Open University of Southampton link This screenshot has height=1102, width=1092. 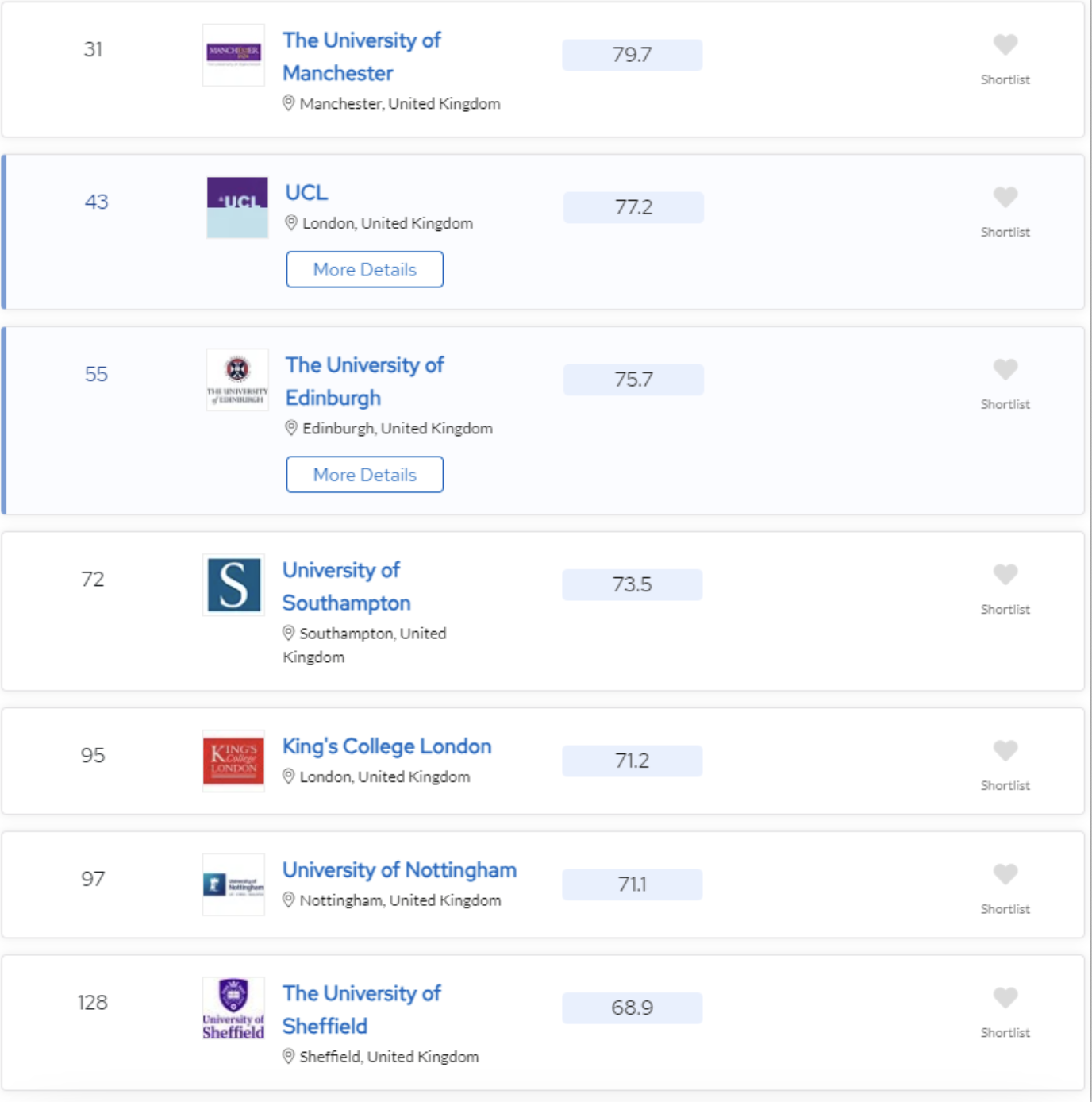click(347, 586)
